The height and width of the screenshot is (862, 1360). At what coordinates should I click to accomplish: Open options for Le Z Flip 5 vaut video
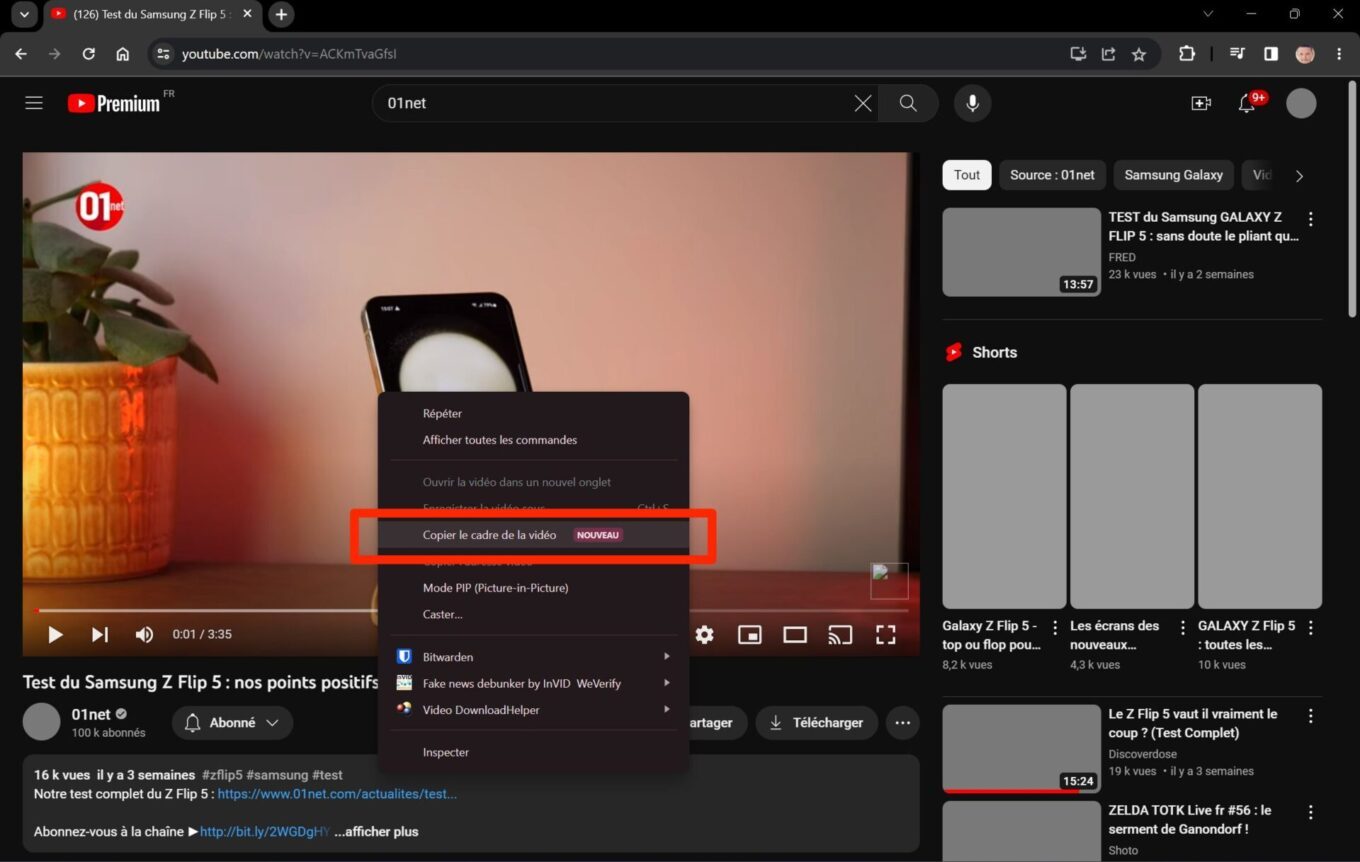tap(1311, 716)
